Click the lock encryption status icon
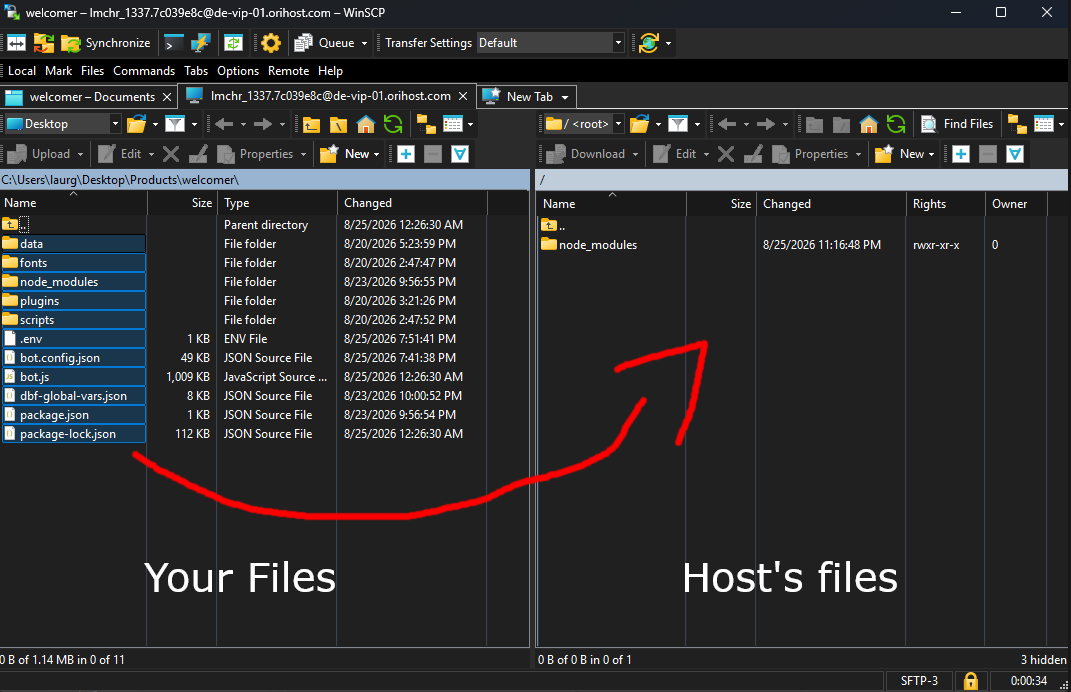The width and height of the screenshot is (1071, 692). tap(970, 681)
